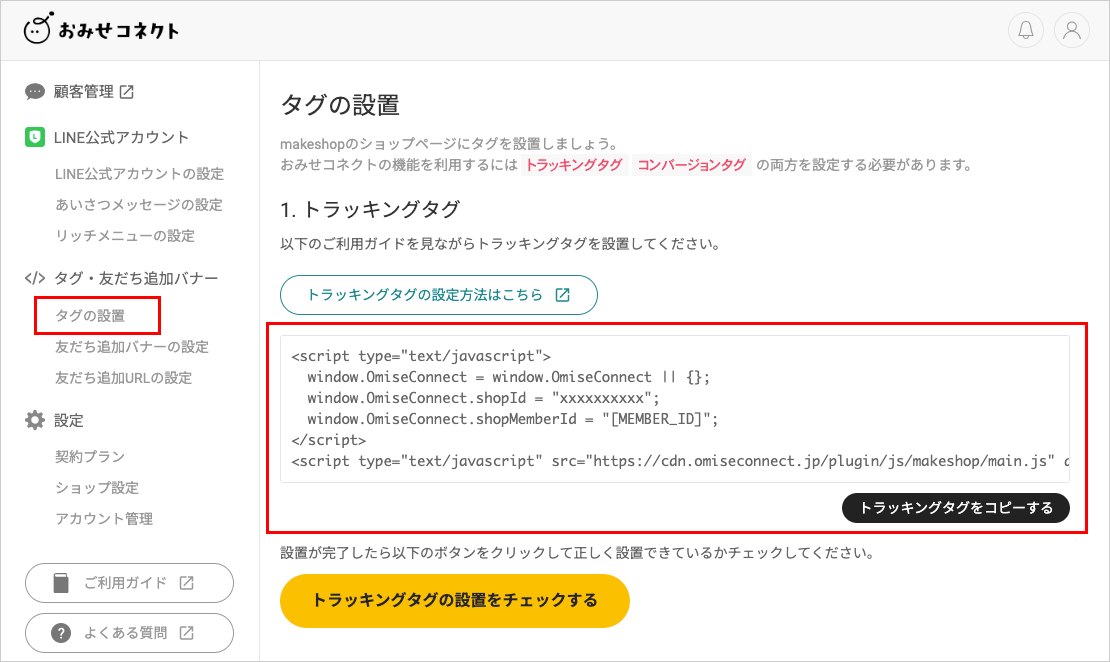This screenshot has height=662, width=1110.
Task: Click the 設定 gear icon
Action: (x=35, y=420)
